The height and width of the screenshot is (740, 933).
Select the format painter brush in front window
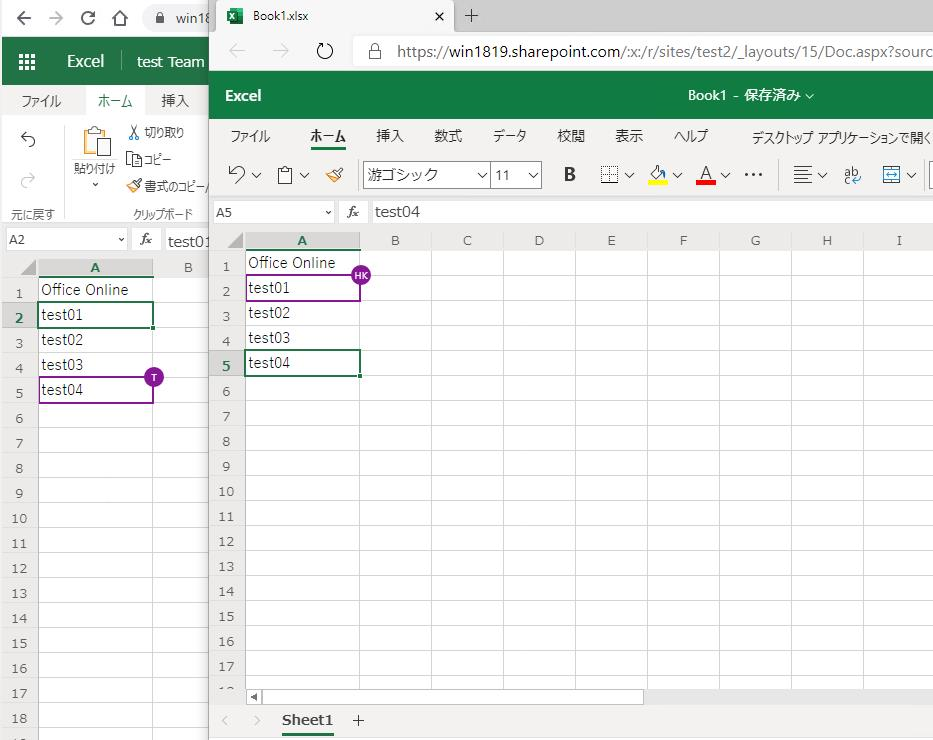[x=335, y=174]
